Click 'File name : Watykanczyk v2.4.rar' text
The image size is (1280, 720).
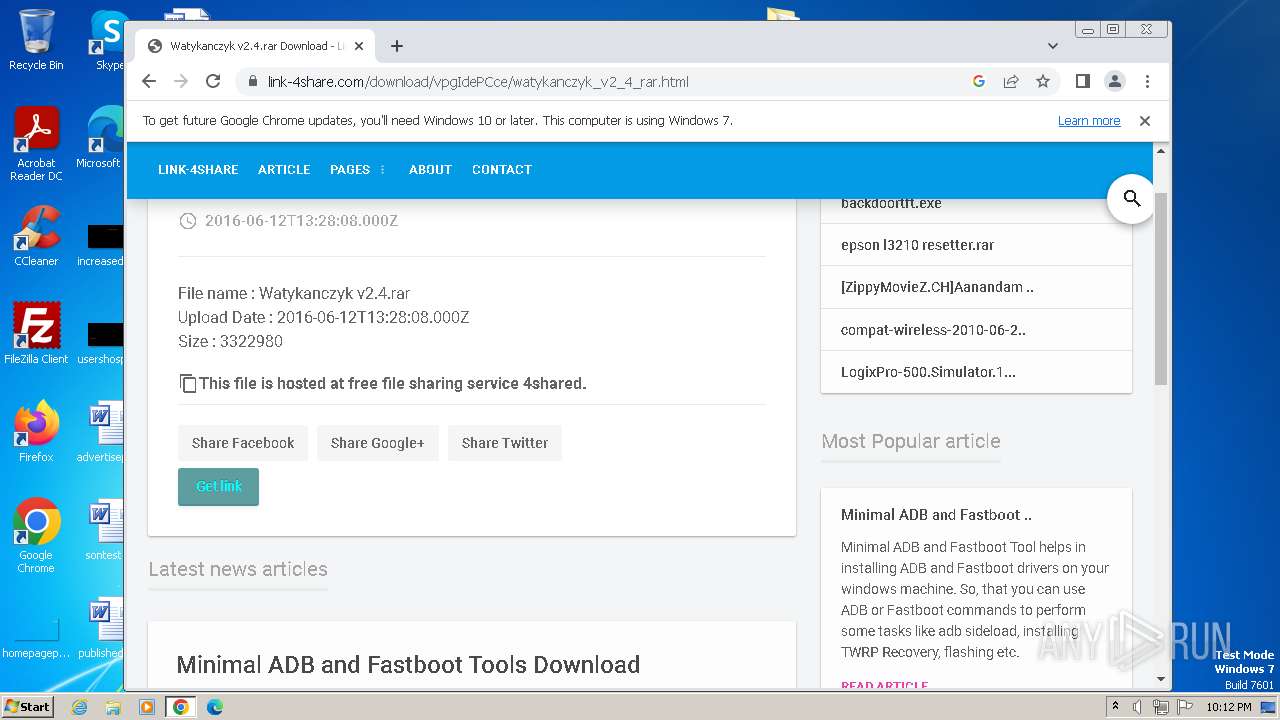coord(294,294)
